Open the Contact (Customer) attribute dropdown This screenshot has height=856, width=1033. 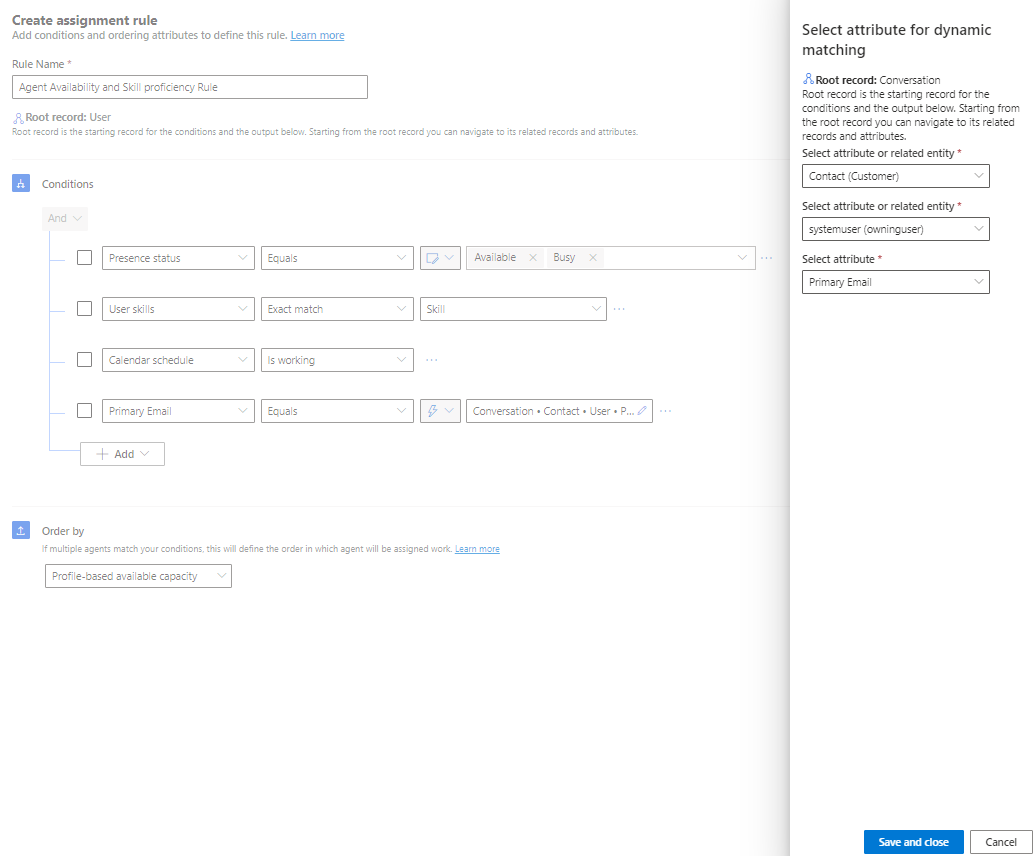(895, 176)
